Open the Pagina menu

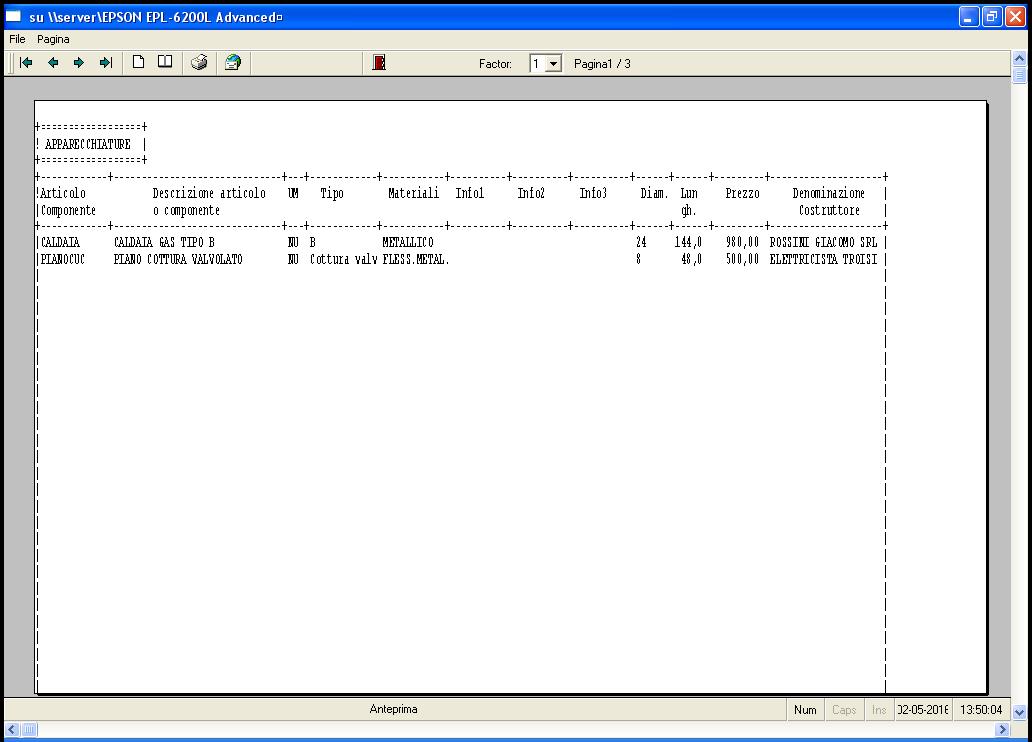tap(53, 39)
